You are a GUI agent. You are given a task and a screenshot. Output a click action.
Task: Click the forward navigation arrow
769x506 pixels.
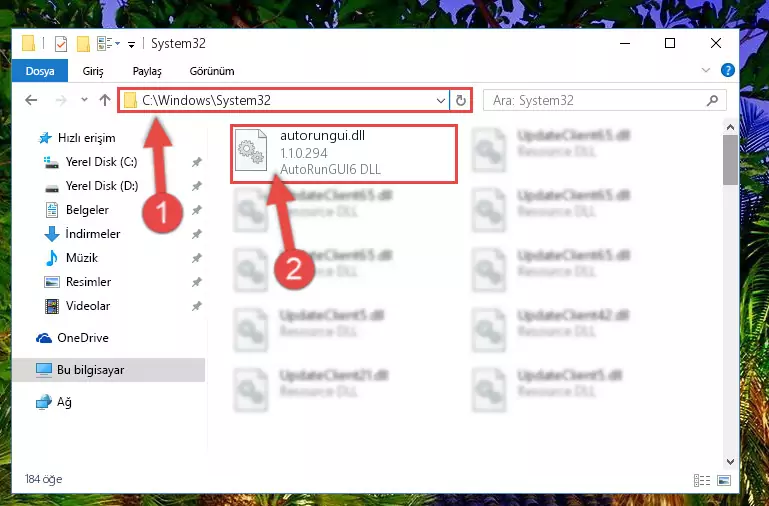[61, 101]
